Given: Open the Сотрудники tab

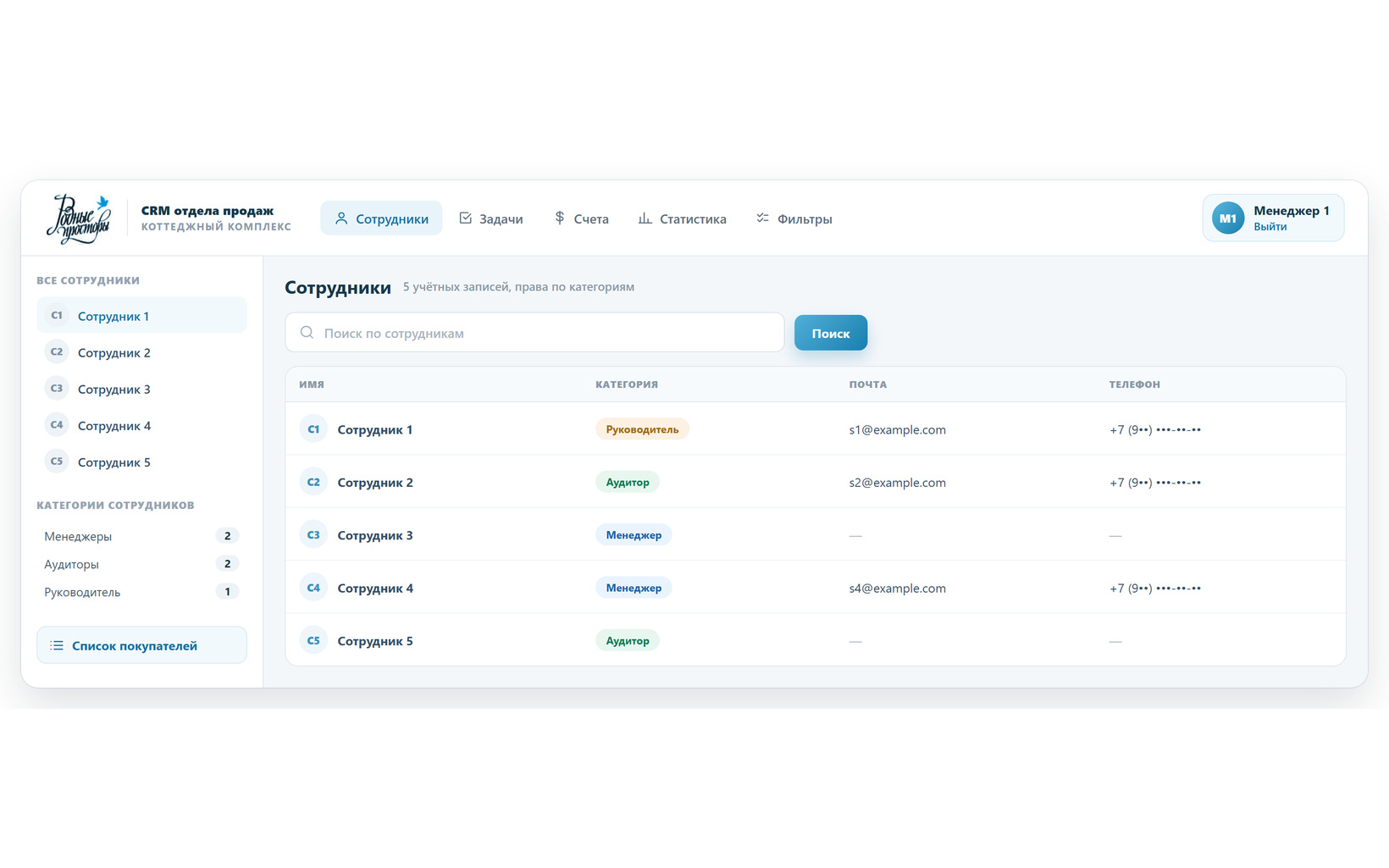Looking at the screenshot, I should point(381,218).
